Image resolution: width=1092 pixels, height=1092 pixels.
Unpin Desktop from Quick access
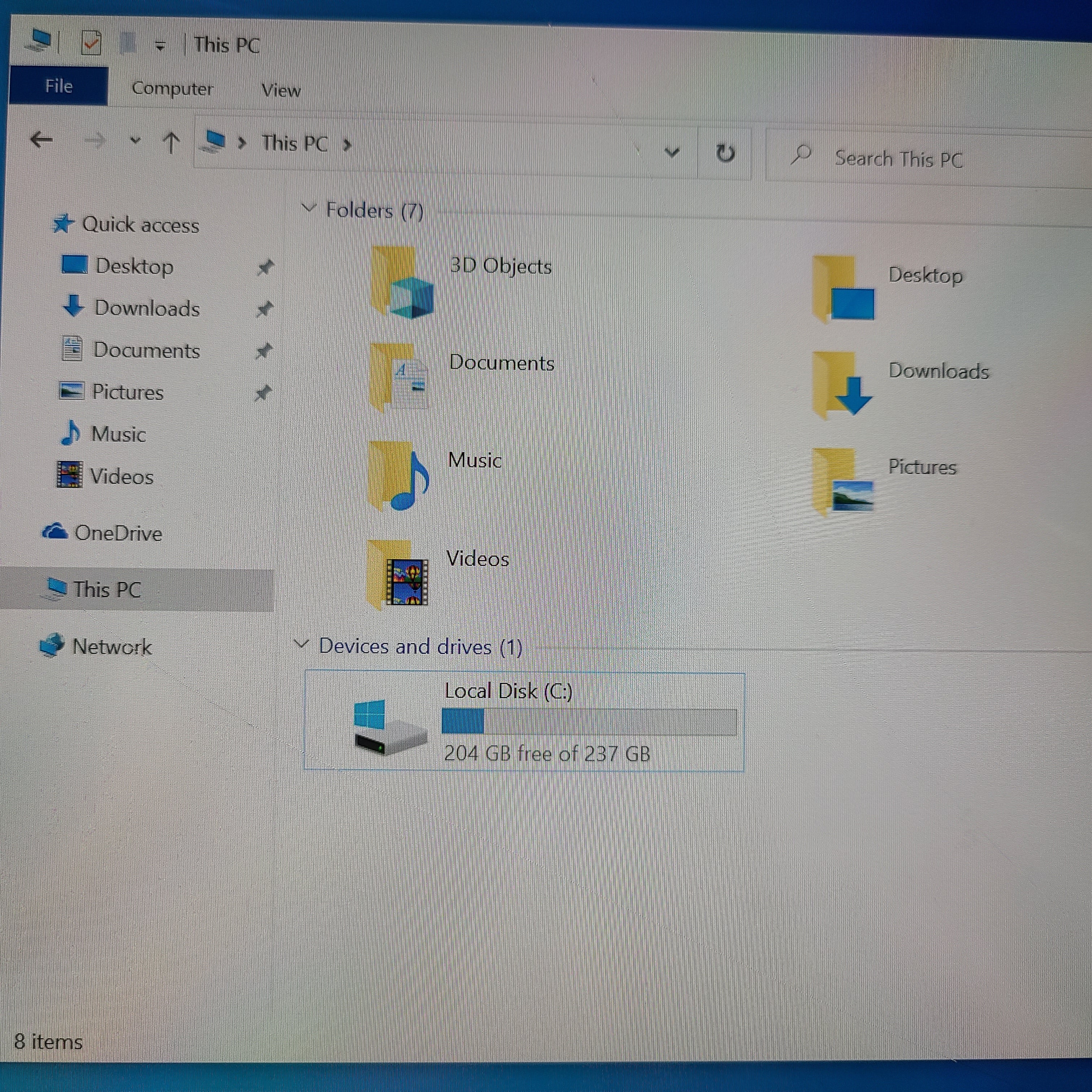click(265, 267)
